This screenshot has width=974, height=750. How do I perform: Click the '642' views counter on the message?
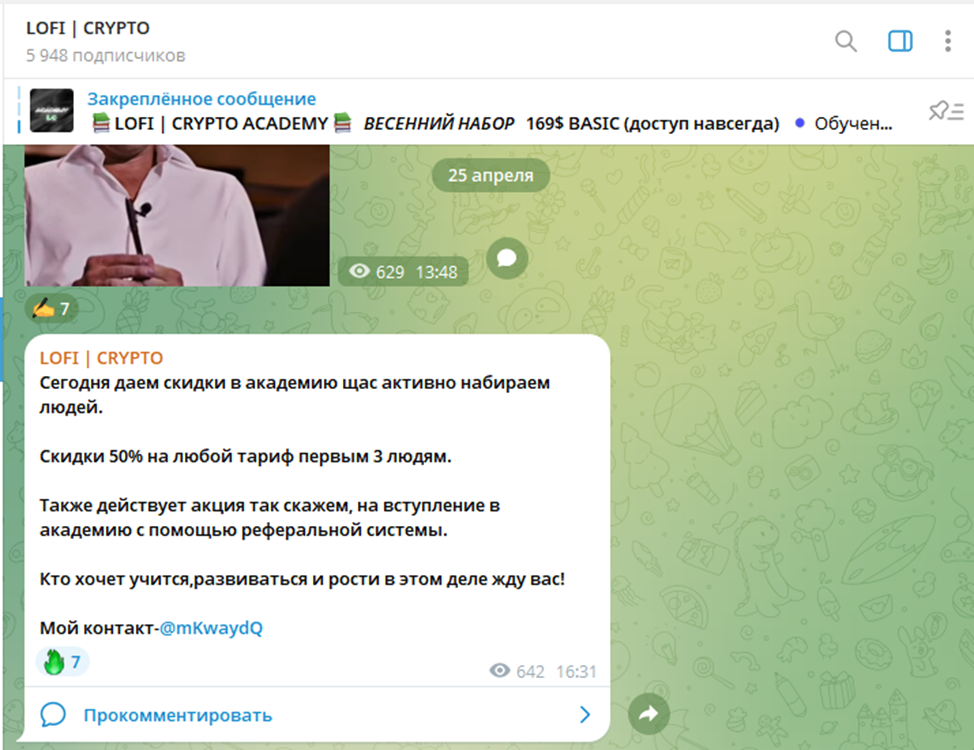pos(517,672)
